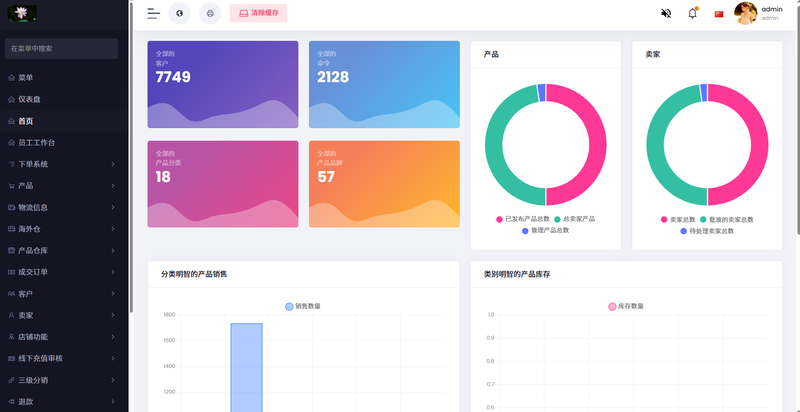This screenshot has width=800, height=412.
Task: Click the user icon beside 卖家
Action: [11, 315]
